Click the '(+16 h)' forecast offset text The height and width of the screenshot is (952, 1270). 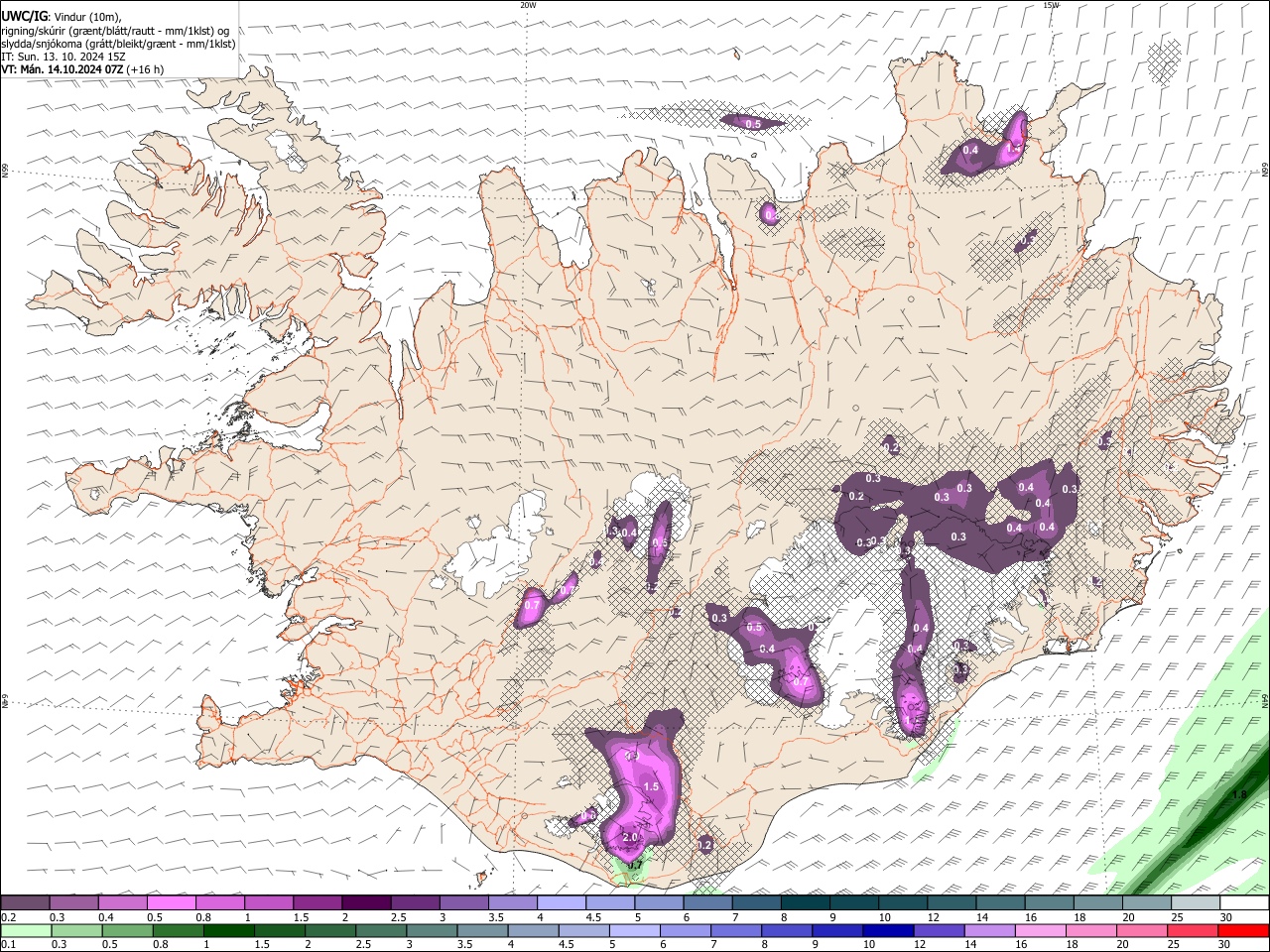coord(146,69)
